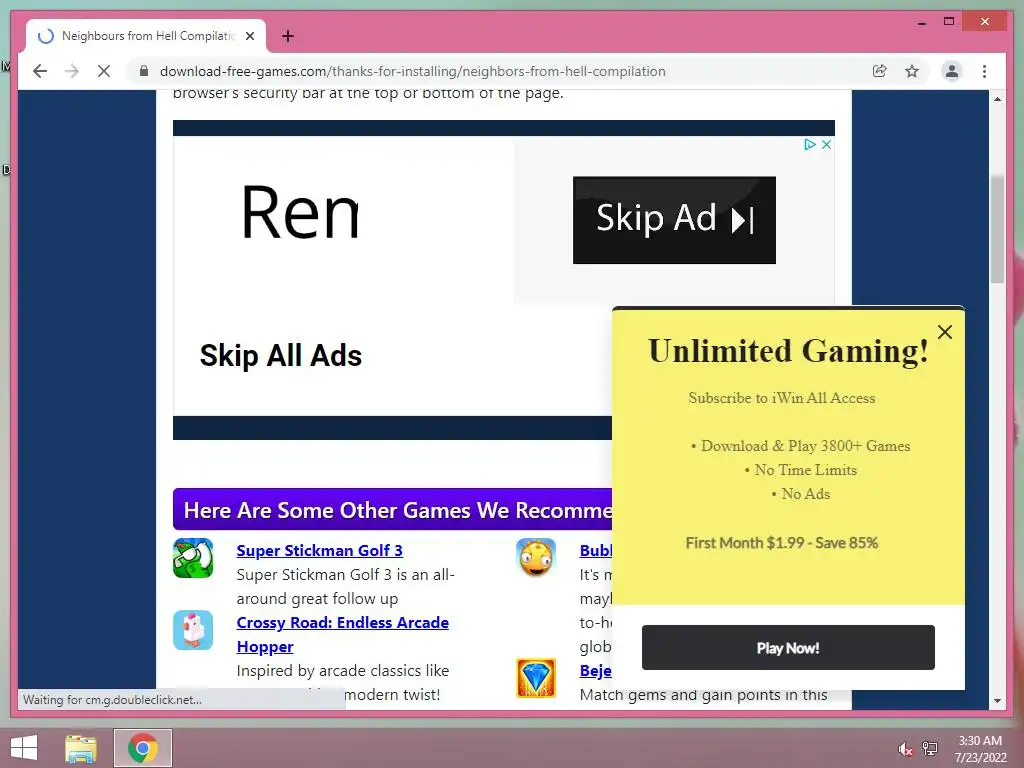Maximize the Chrome window
Image resolution: width=1024 pixels, height=768 pixels.
[x=949, y=22]
